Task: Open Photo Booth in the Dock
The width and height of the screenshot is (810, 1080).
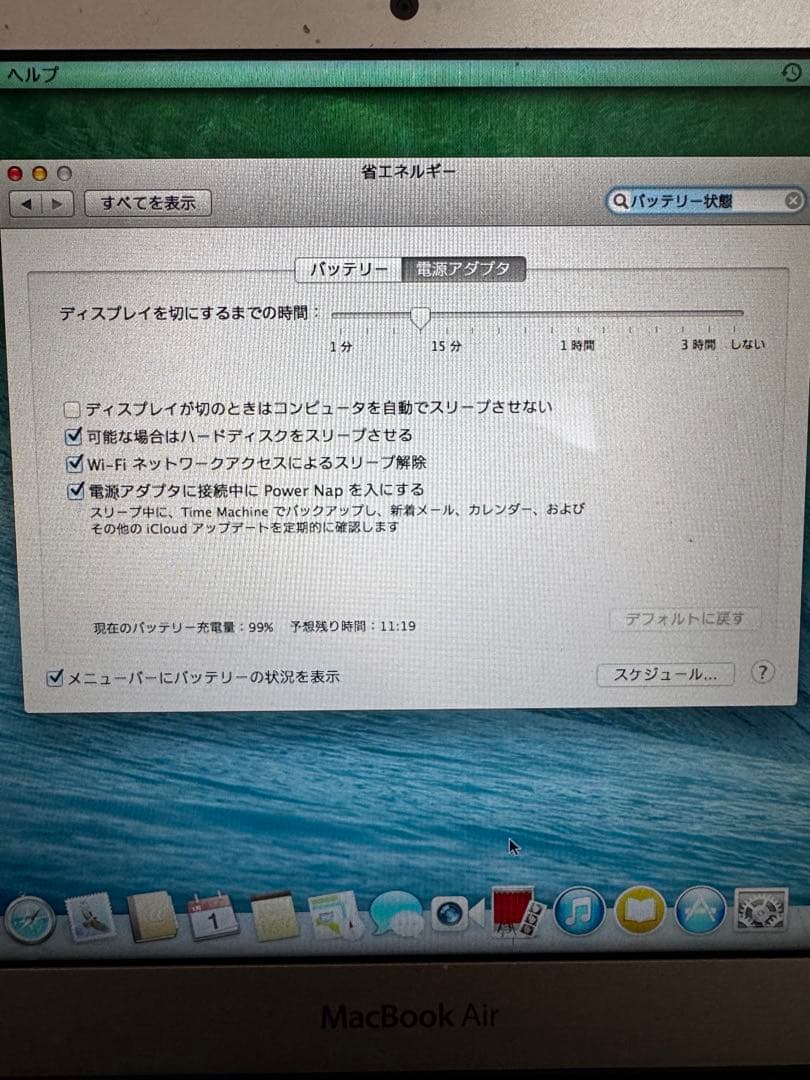Action: (x=518, y=912)
